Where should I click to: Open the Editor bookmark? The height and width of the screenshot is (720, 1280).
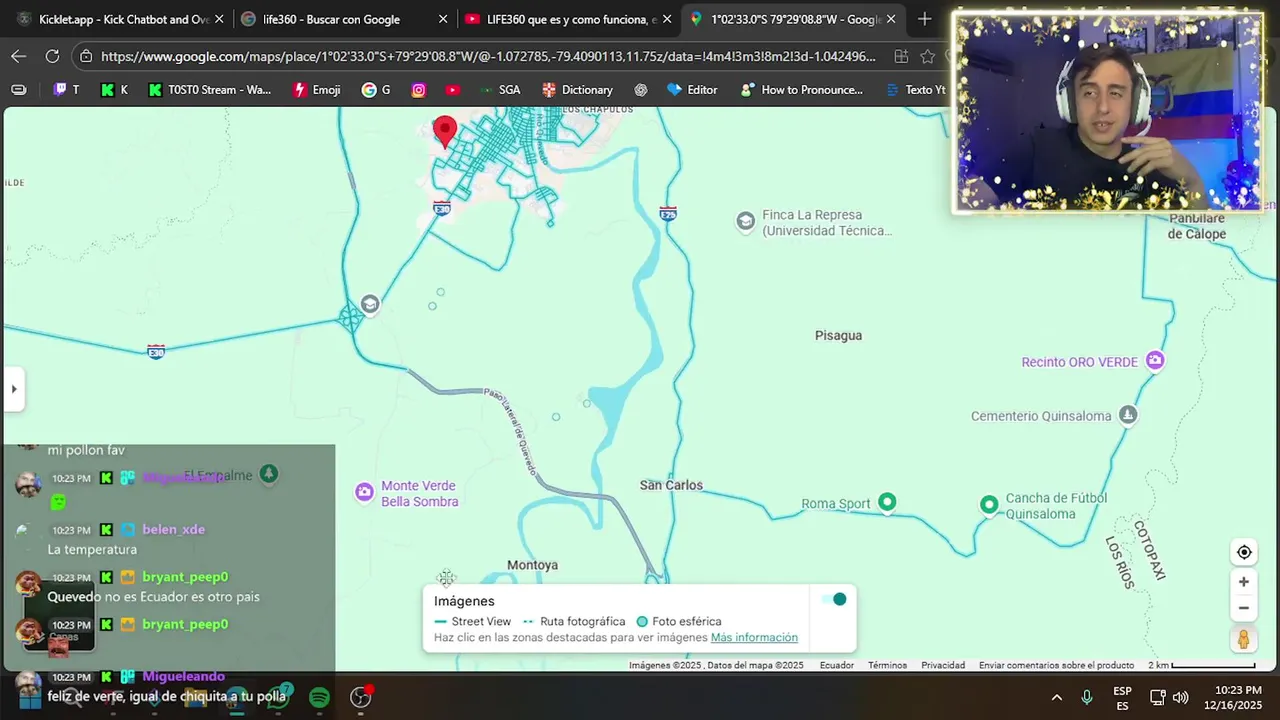pos(692,89)
